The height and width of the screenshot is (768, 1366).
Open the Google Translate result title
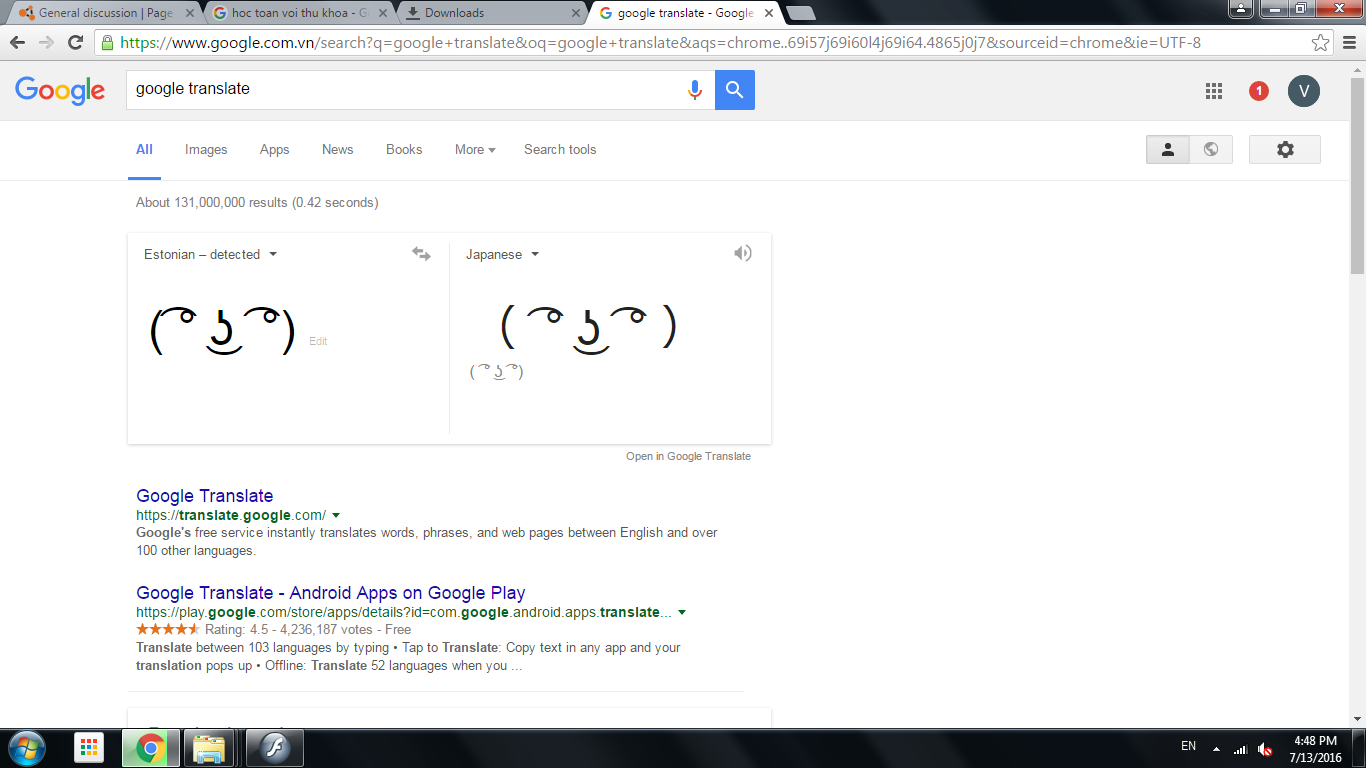pos(204,496)
